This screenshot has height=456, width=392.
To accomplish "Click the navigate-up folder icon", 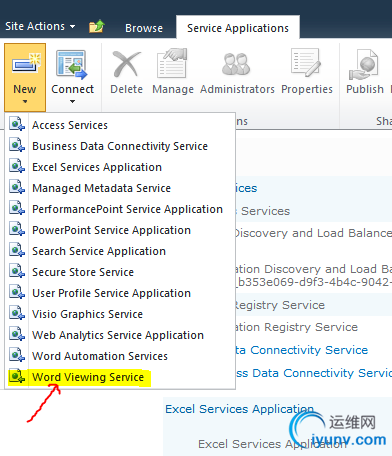I will pos(97,26).
